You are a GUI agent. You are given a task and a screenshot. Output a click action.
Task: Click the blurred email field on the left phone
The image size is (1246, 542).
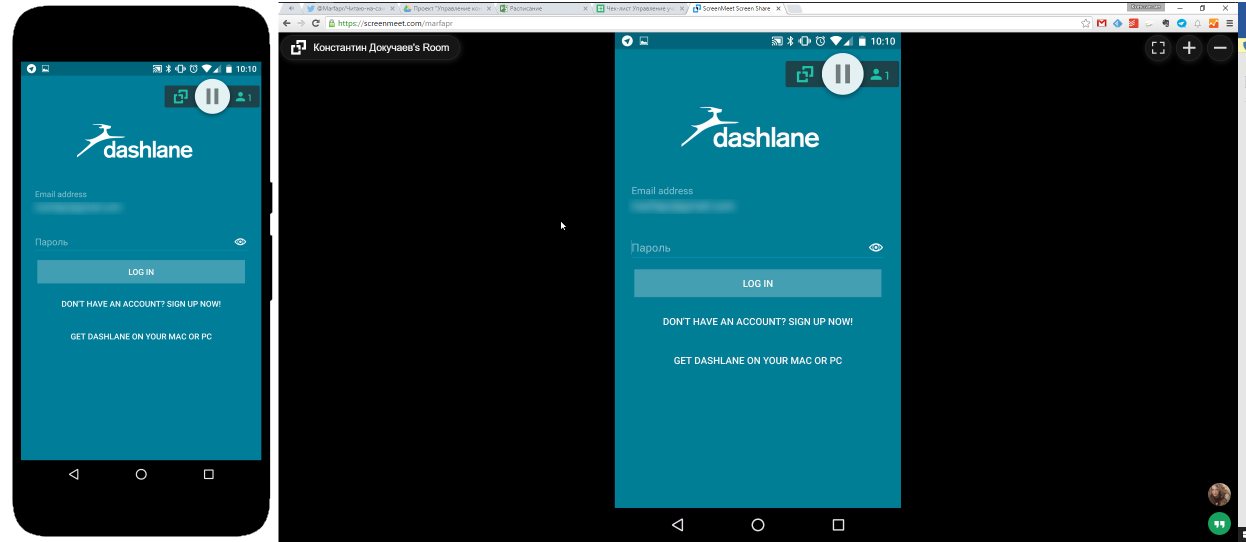[78, 208]
